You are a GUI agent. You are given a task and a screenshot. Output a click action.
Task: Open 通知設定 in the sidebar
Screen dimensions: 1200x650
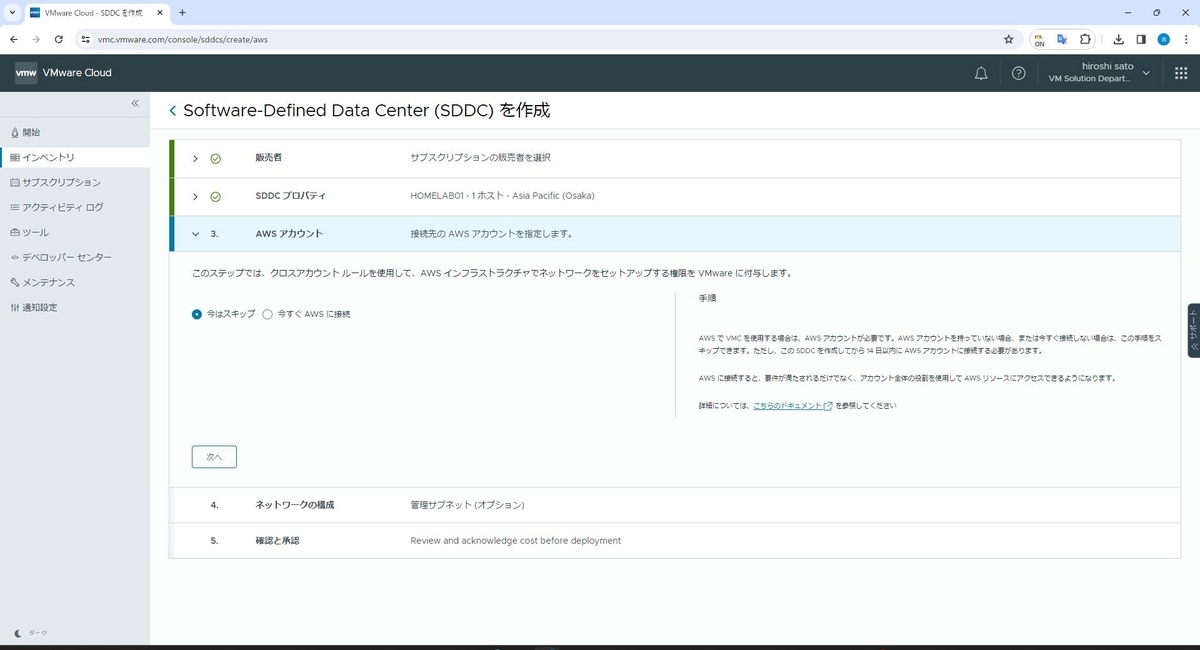click(75, 307)
